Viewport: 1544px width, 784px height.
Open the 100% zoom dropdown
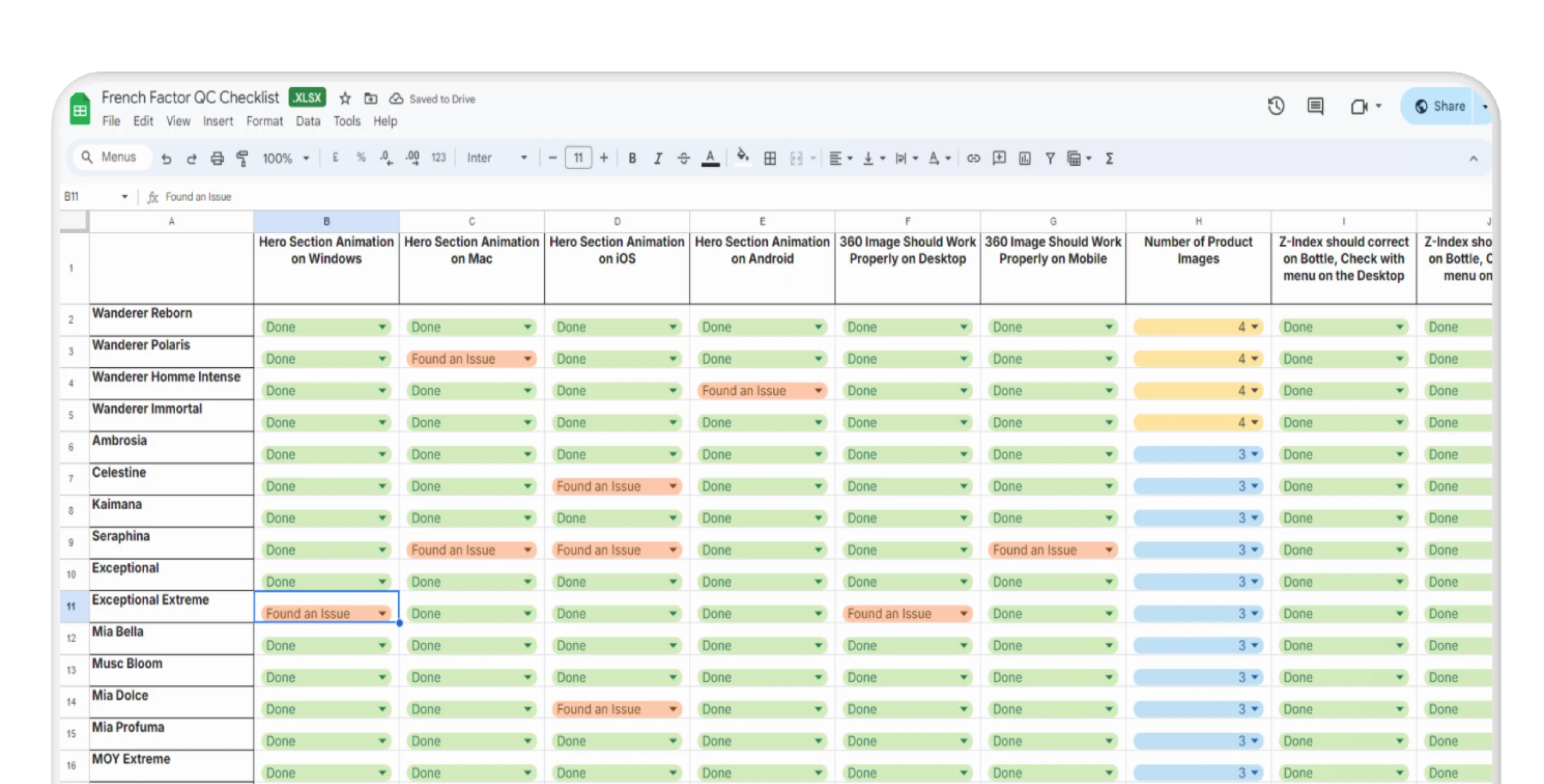tap(286, 159)
